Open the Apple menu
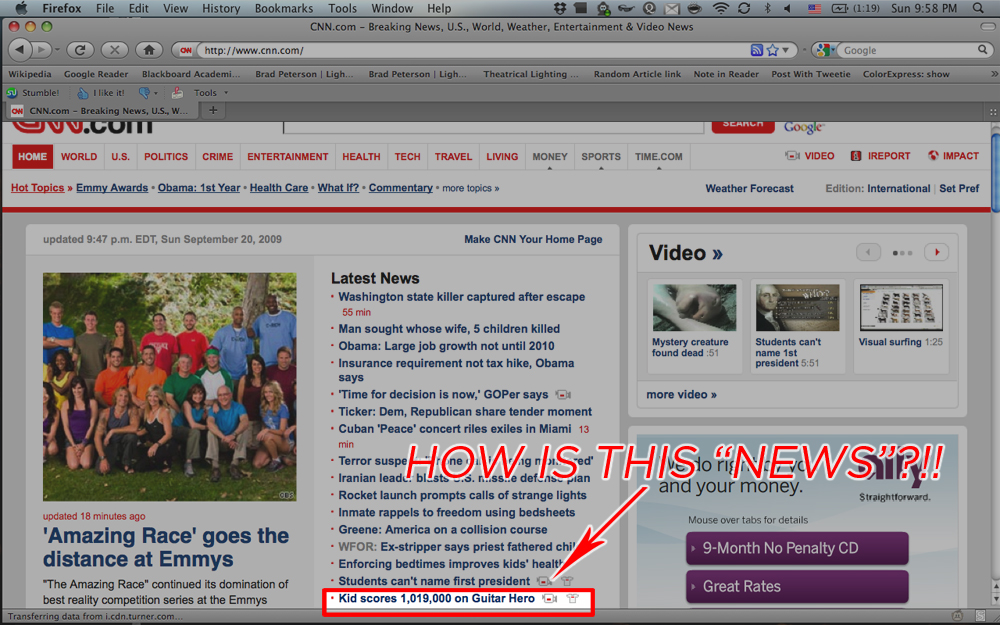The image size is (1000, 625). pyautogui.click(x=21, y=8)
